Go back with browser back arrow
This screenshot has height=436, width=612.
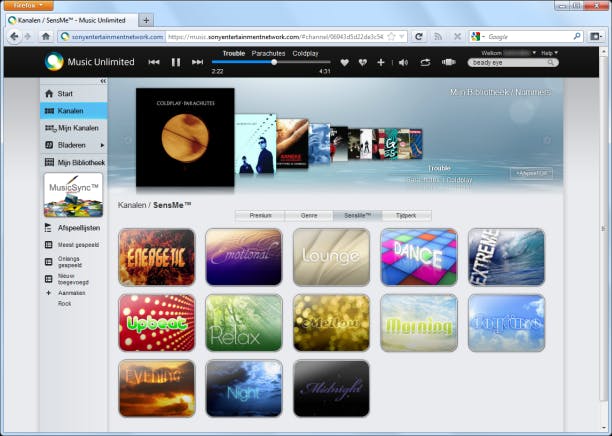tap(14, 37)
